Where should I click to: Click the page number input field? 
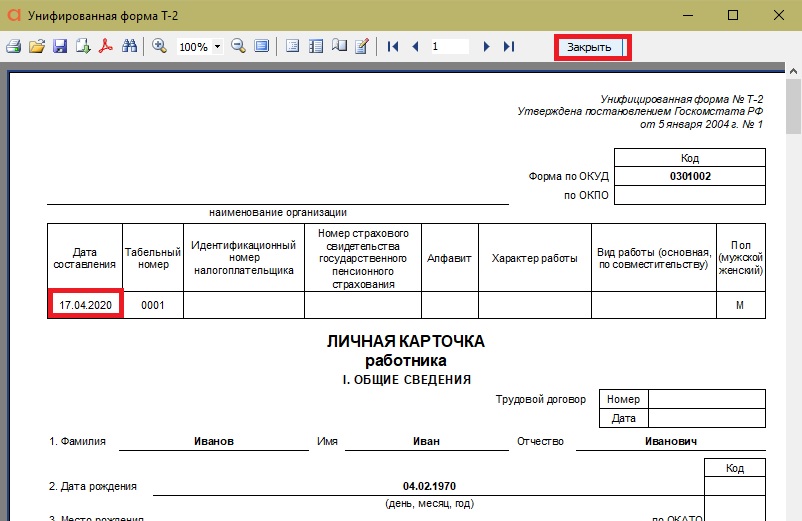pyautogui.click(x=449, y=47)
